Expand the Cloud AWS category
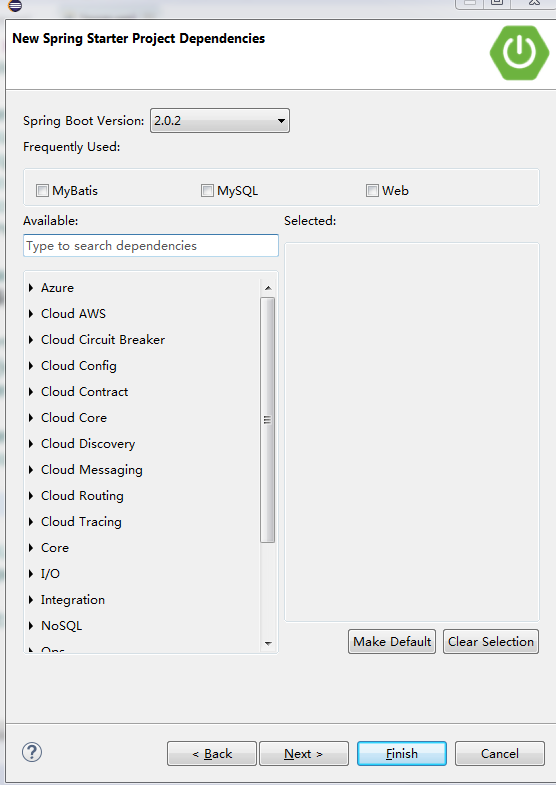The width and height of the screenshot is (556, 785). click(x=31, y=314)
